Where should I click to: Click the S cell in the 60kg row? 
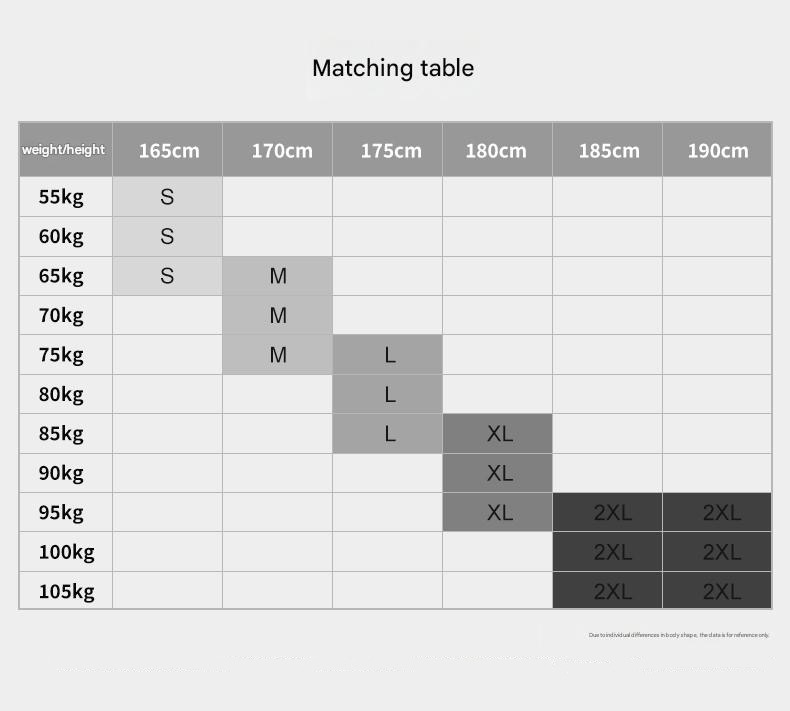167,237
